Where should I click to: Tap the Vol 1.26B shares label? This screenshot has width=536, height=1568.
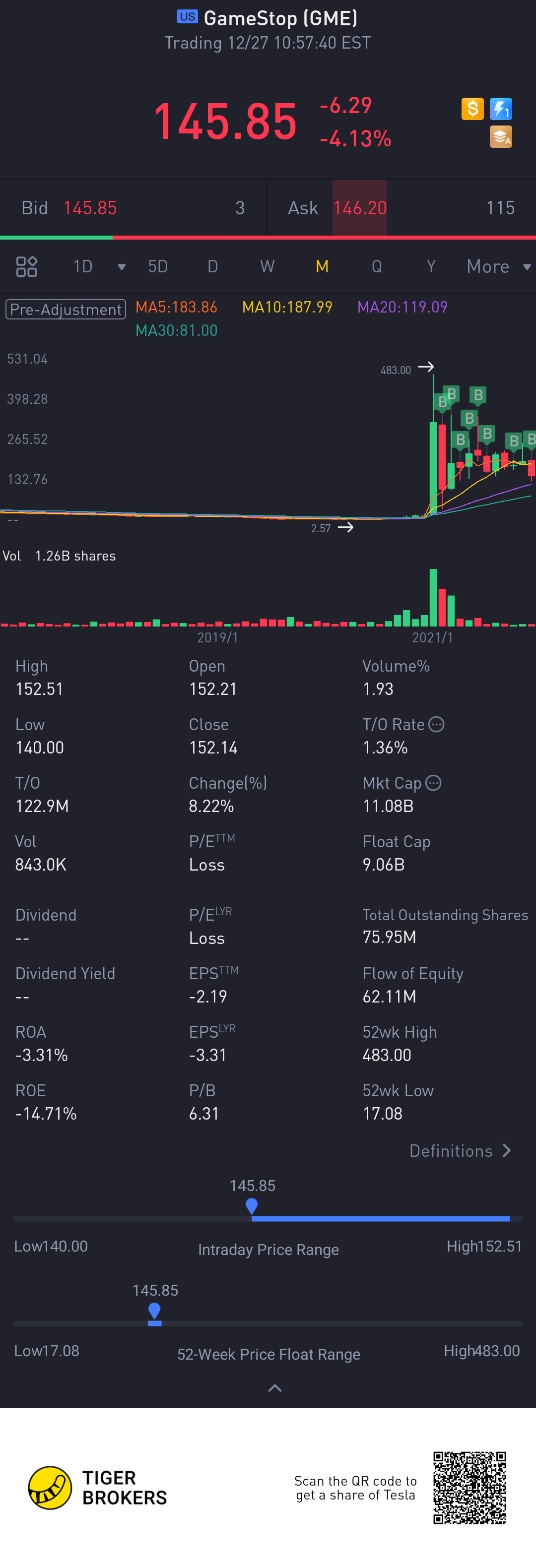(x=59, y=556)
